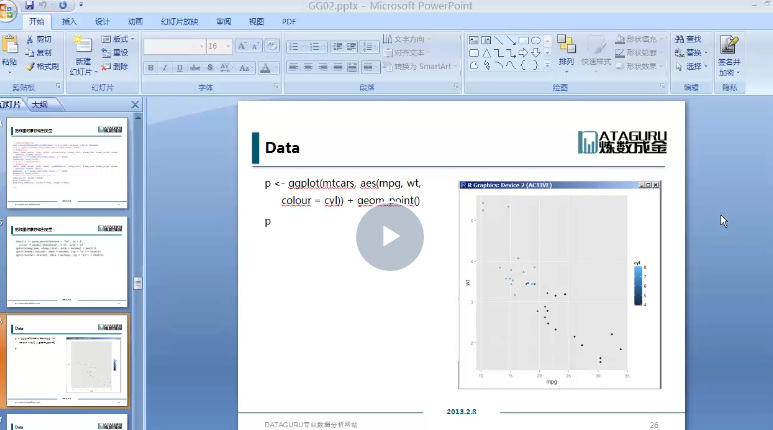Image resolution: width=773 pixels, height=430 pixels.
Task: Click the Find (查找) binoculars icon
Action: [679, 39]
